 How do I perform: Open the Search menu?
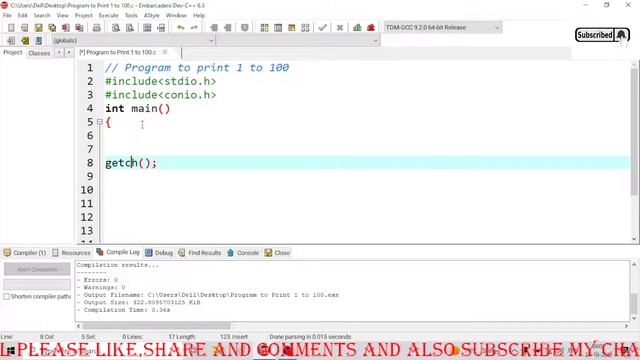tap(42, 15)
